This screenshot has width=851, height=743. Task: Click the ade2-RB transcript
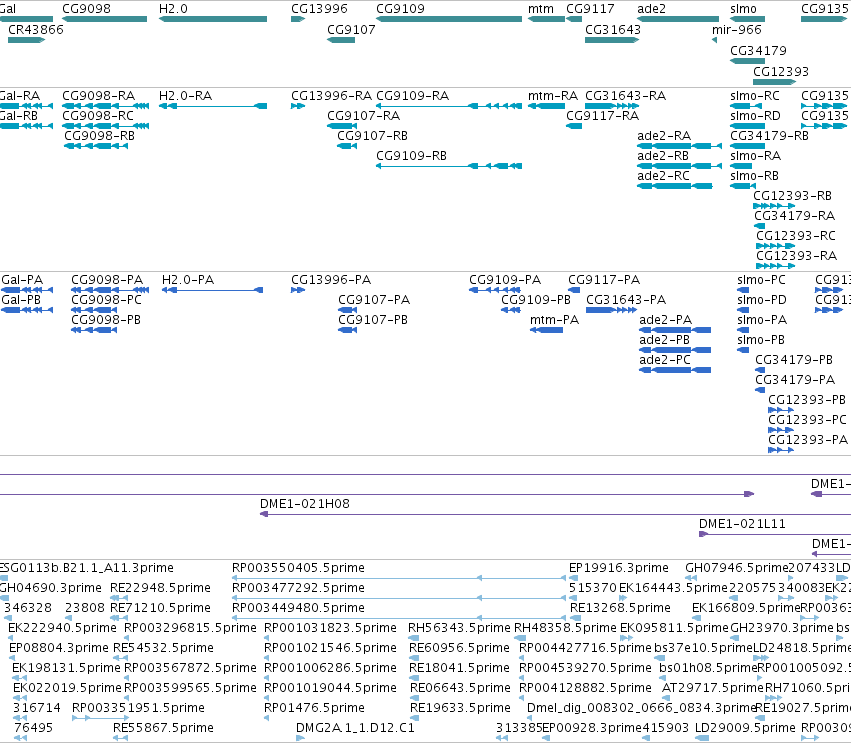click(679, 166)
